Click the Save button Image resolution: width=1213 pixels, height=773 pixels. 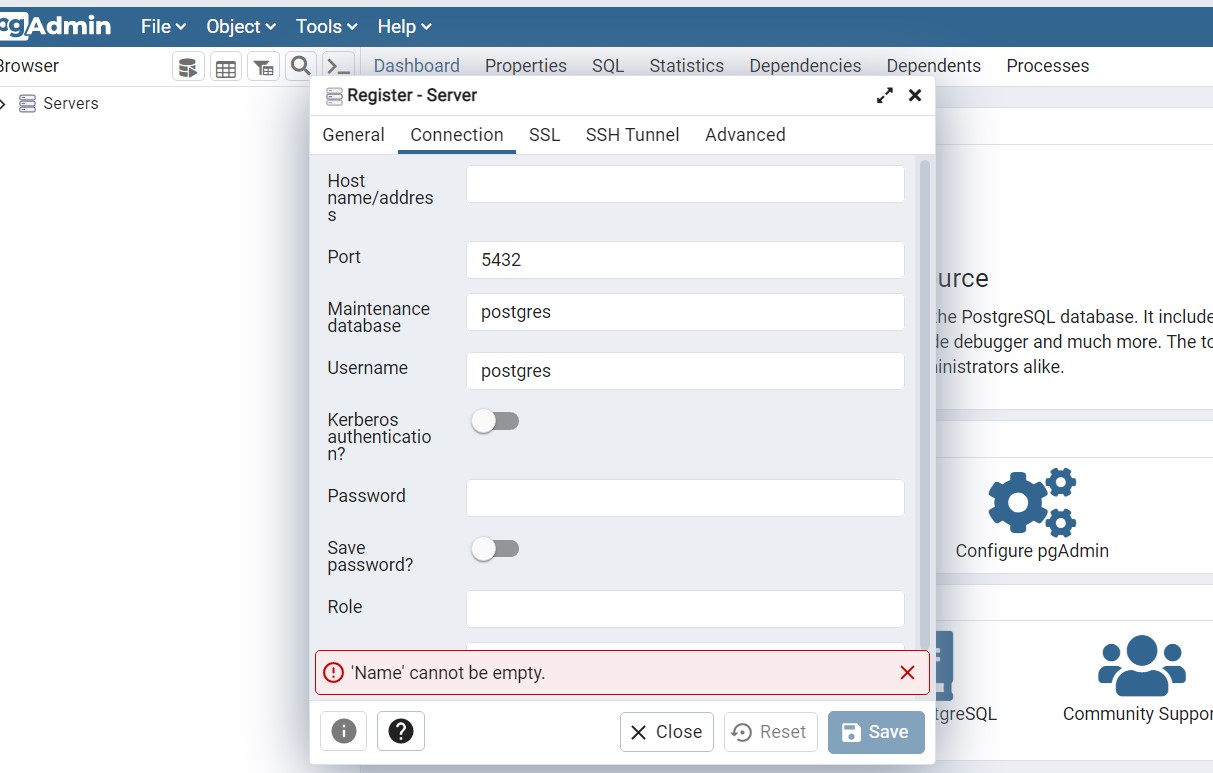876,732
